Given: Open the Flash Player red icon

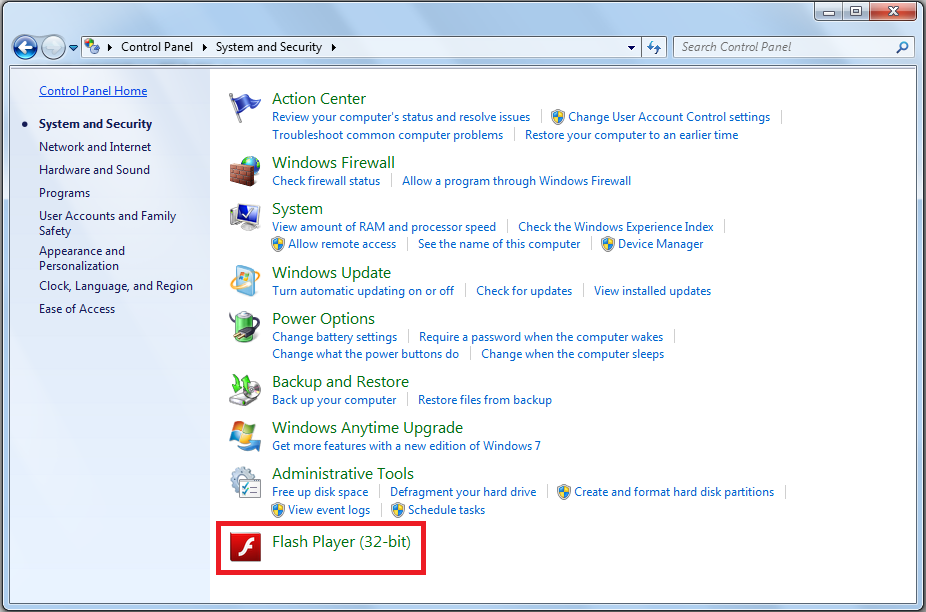Looking at the screenshot, I should (244, 547).
